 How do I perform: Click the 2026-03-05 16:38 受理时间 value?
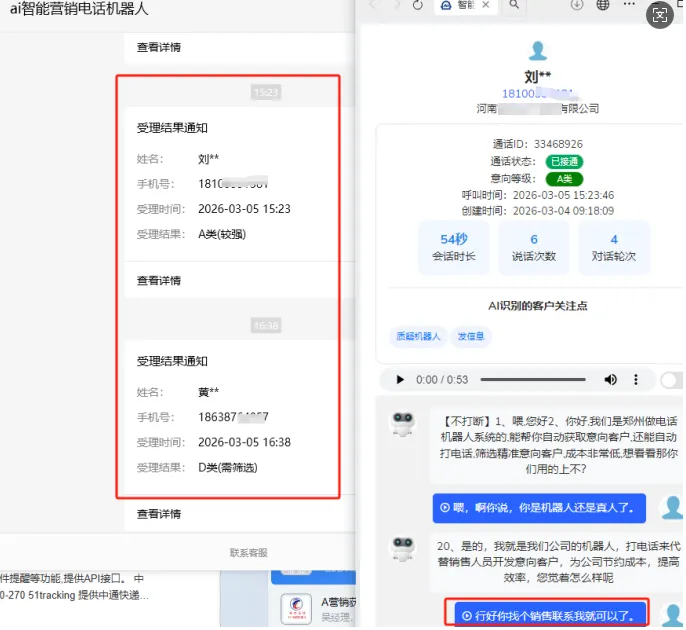tap(244, 442)
